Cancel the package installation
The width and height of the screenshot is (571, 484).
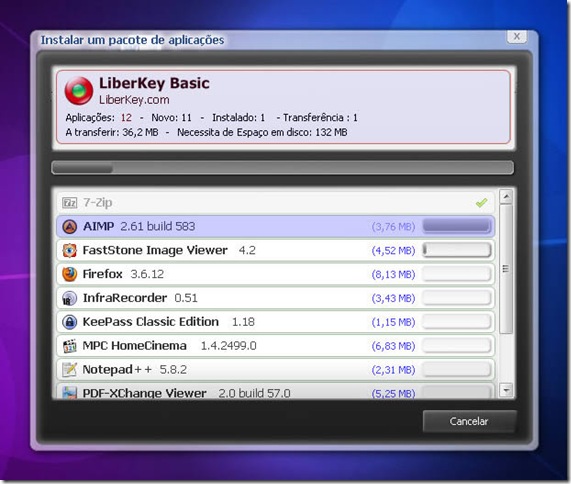point(469,421)
